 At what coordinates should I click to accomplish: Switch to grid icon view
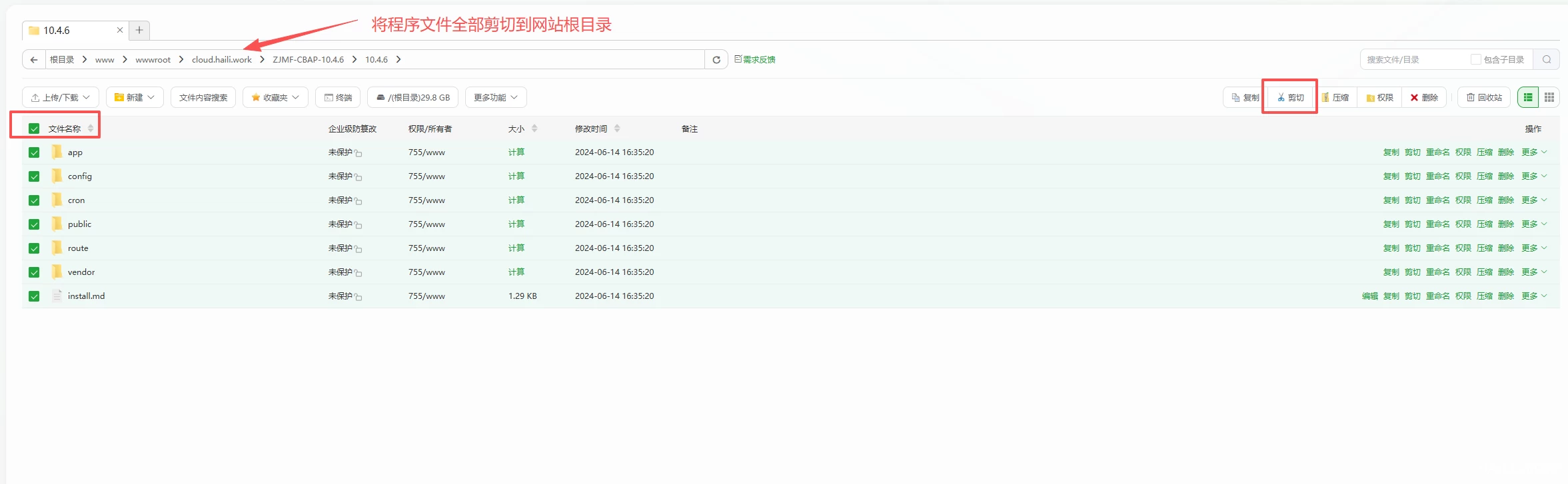[x=1549, y=98]
